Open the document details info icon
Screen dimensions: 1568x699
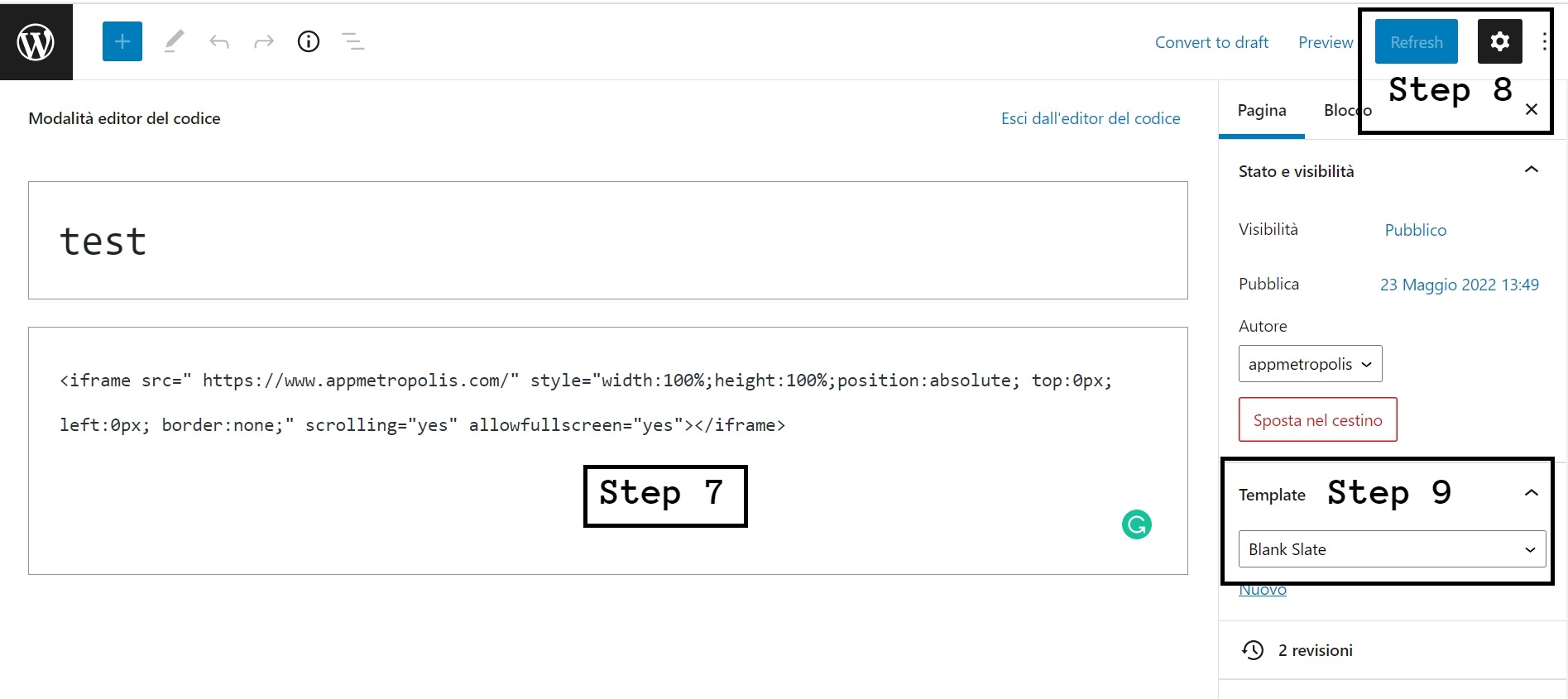309,41
